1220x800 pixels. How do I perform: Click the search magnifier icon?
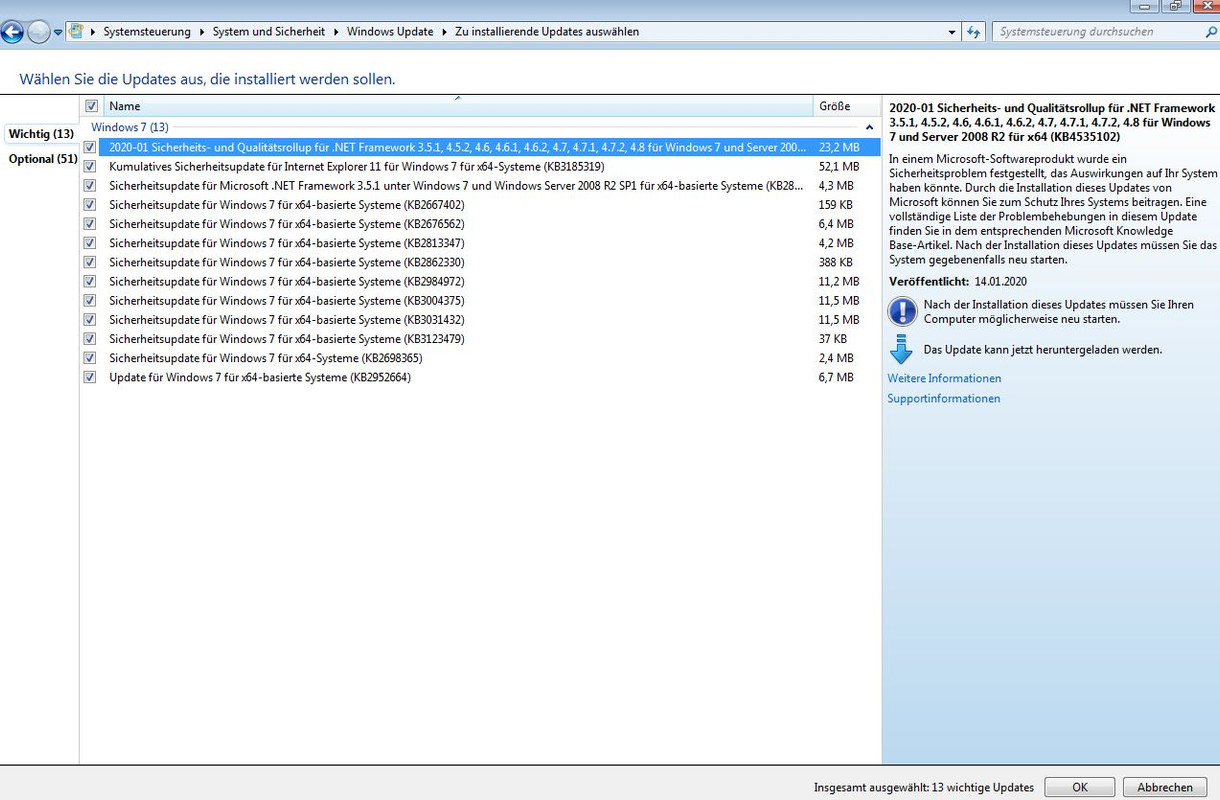coord(1212,32)
